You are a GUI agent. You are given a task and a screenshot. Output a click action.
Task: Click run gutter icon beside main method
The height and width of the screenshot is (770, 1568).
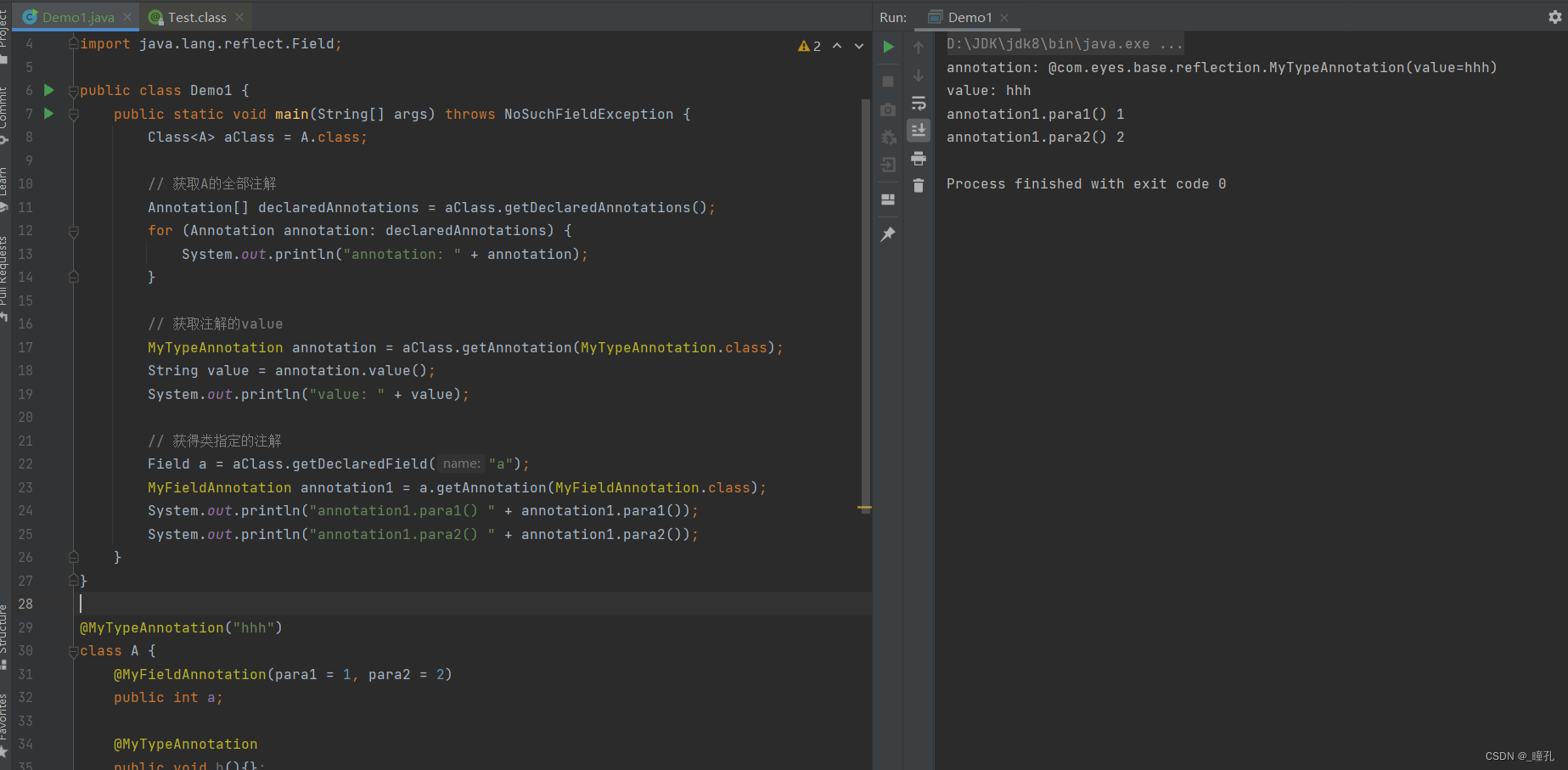pyautogui.click(x=48, y=114)
